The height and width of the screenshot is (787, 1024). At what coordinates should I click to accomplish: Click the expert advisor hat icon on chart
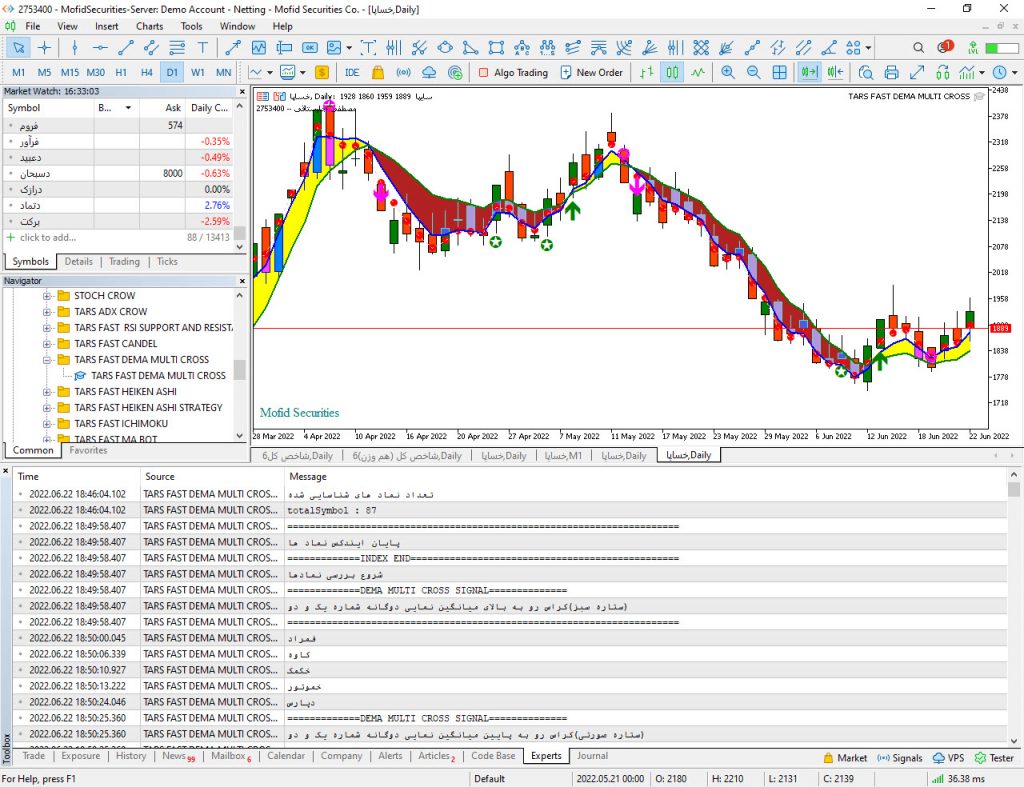pyautogui.click(x=979, y=96)
